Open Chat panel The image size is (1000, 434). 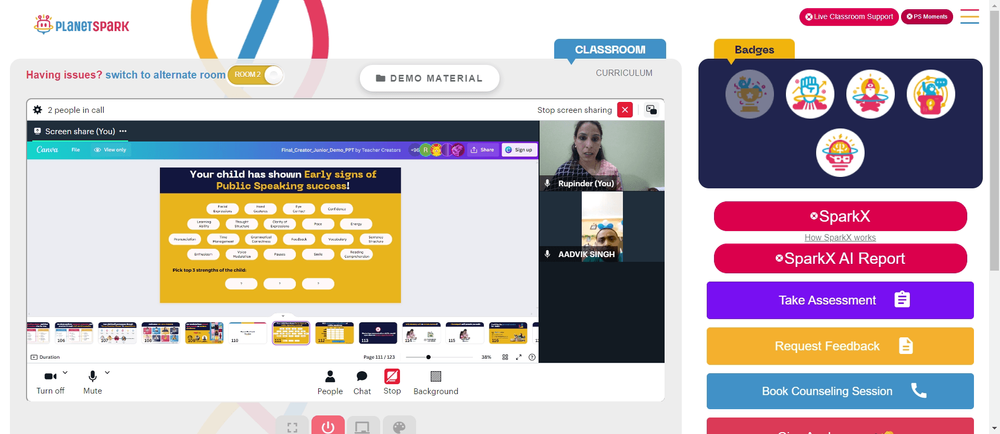(362, 382)
